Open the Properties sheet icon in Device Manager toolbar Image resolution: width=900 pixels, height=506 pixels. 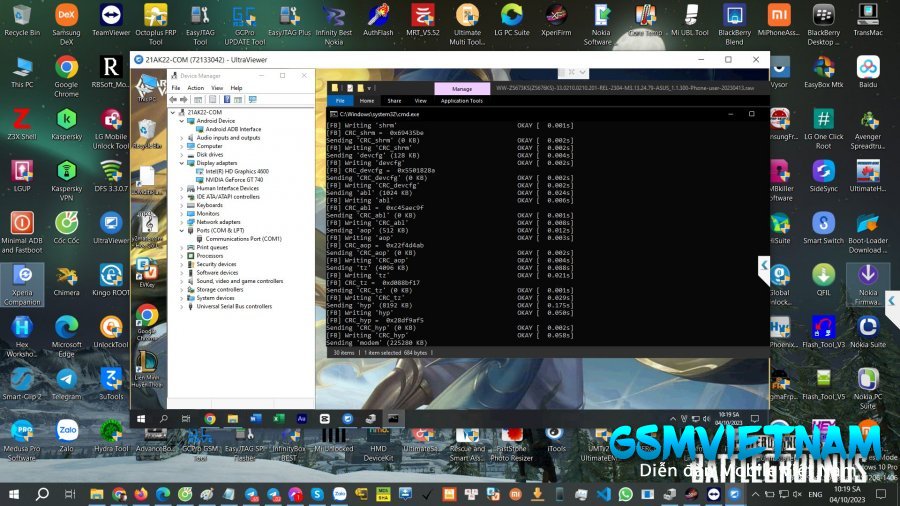click(212, 99)
